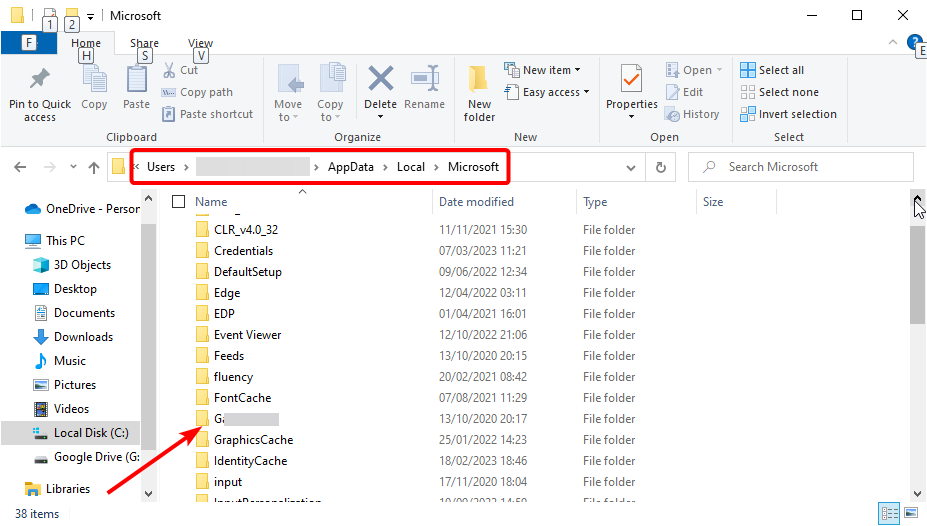The image size is (927, 526).
Task: Click the Paste ribbon icon
Action: point(137,79)
